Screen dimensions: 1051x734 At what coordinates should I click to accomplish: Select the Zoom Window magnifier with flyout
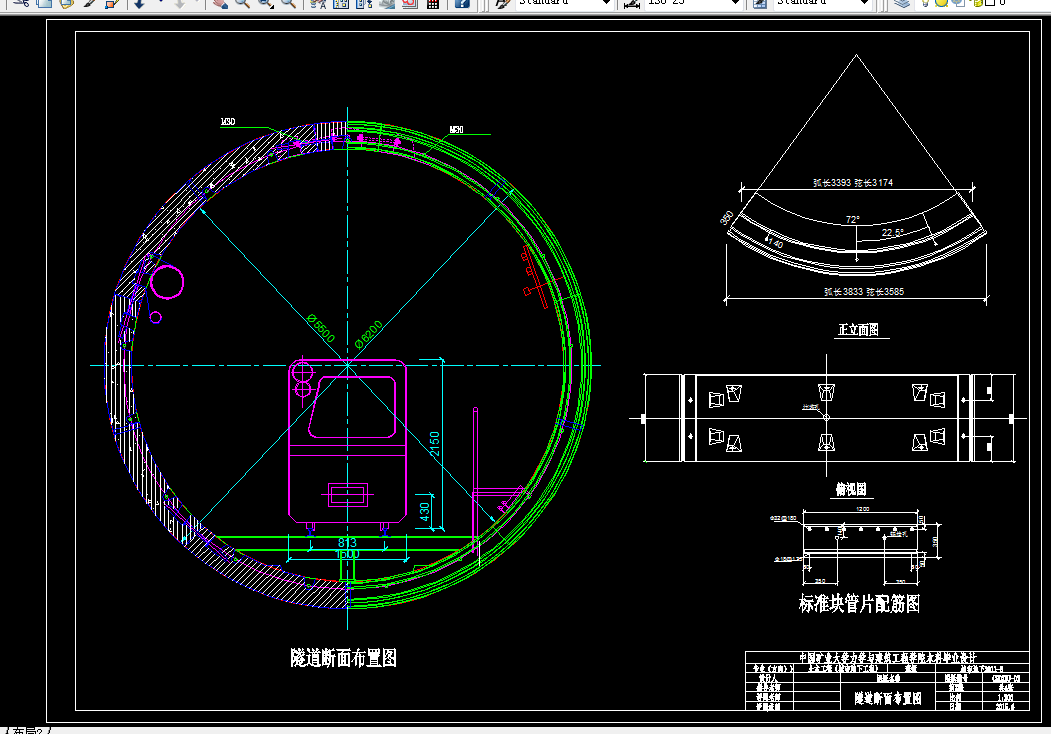(x=265, y=3)
